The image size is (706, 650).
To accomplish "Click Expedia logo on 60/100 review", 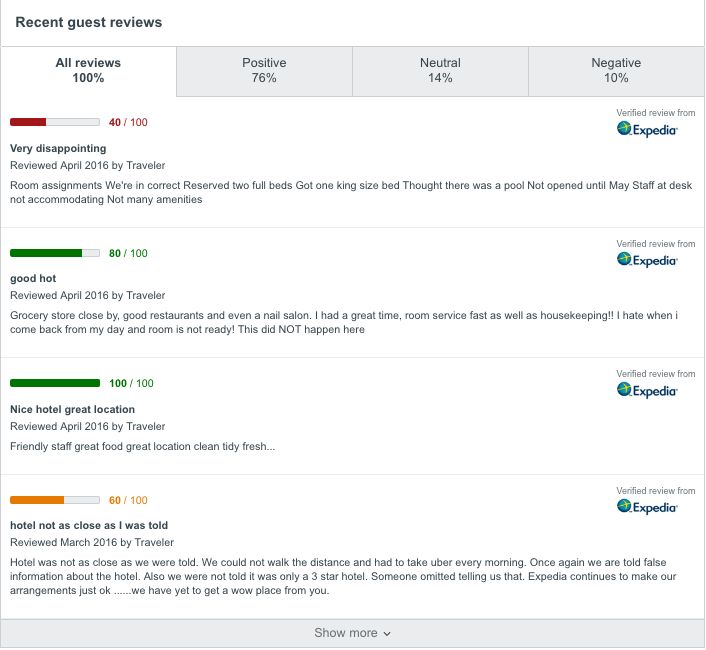I will 647,507.
